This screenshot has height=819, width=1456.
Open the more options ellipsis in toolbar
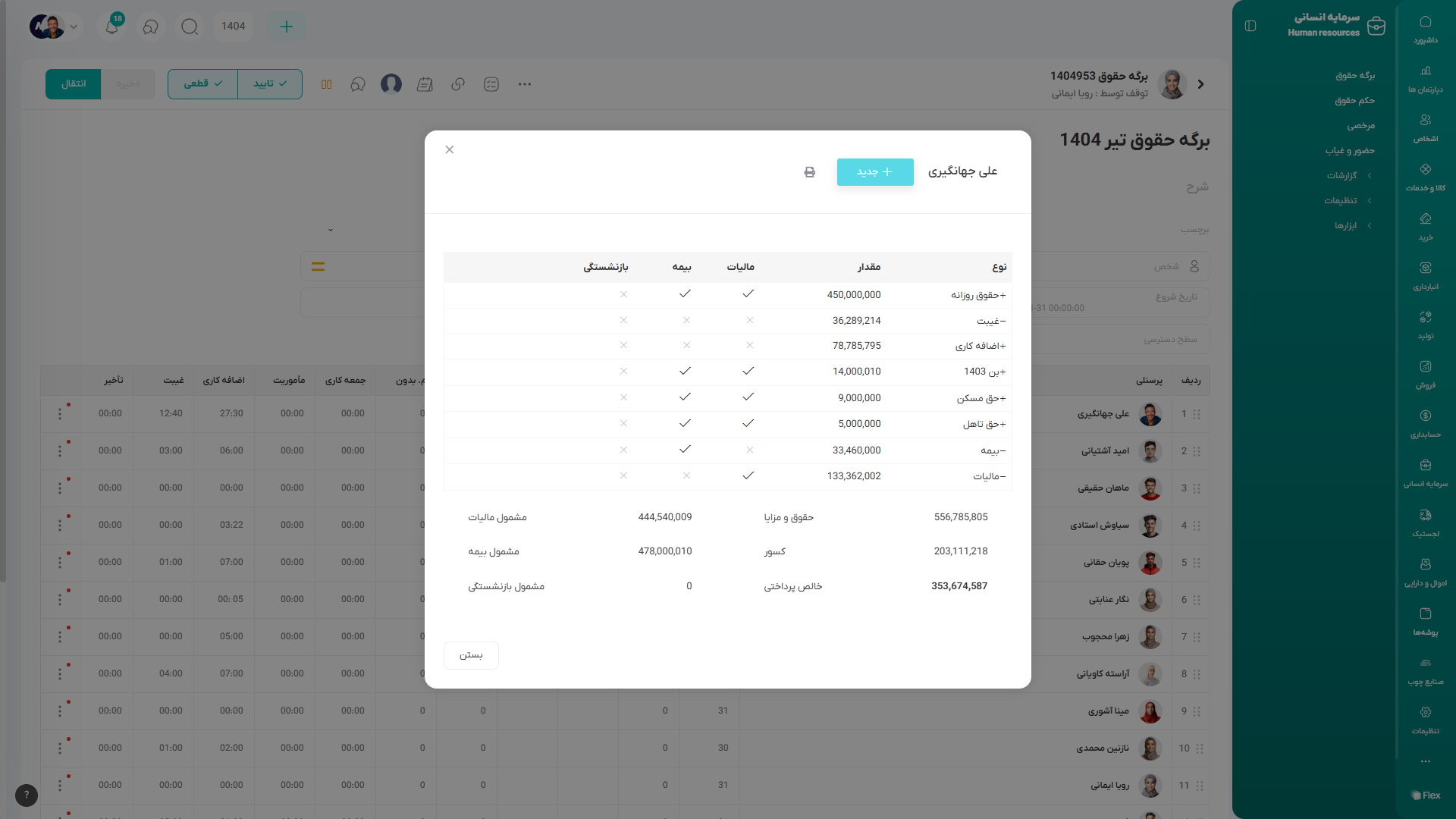coord(525,84)
